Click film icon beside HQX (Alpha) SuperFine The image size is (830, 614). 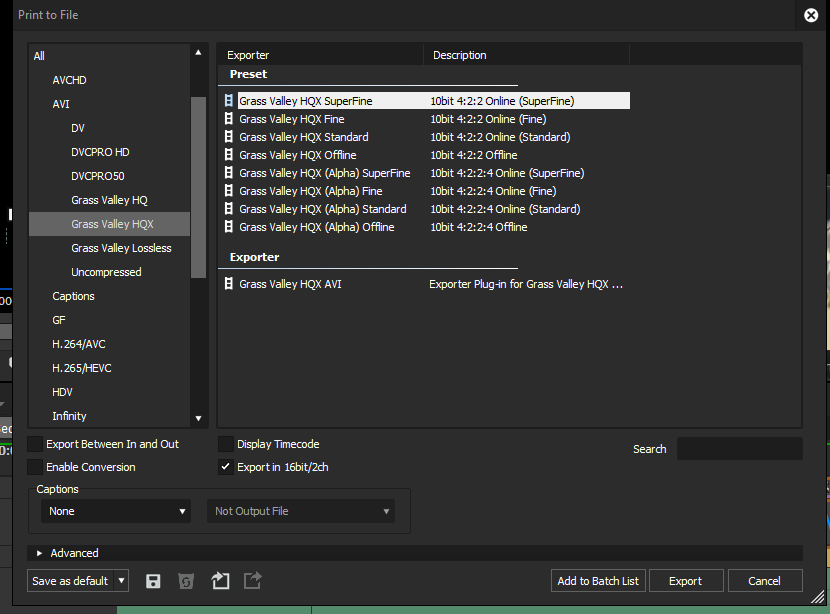pyautogui.click(x=229, y=173)
